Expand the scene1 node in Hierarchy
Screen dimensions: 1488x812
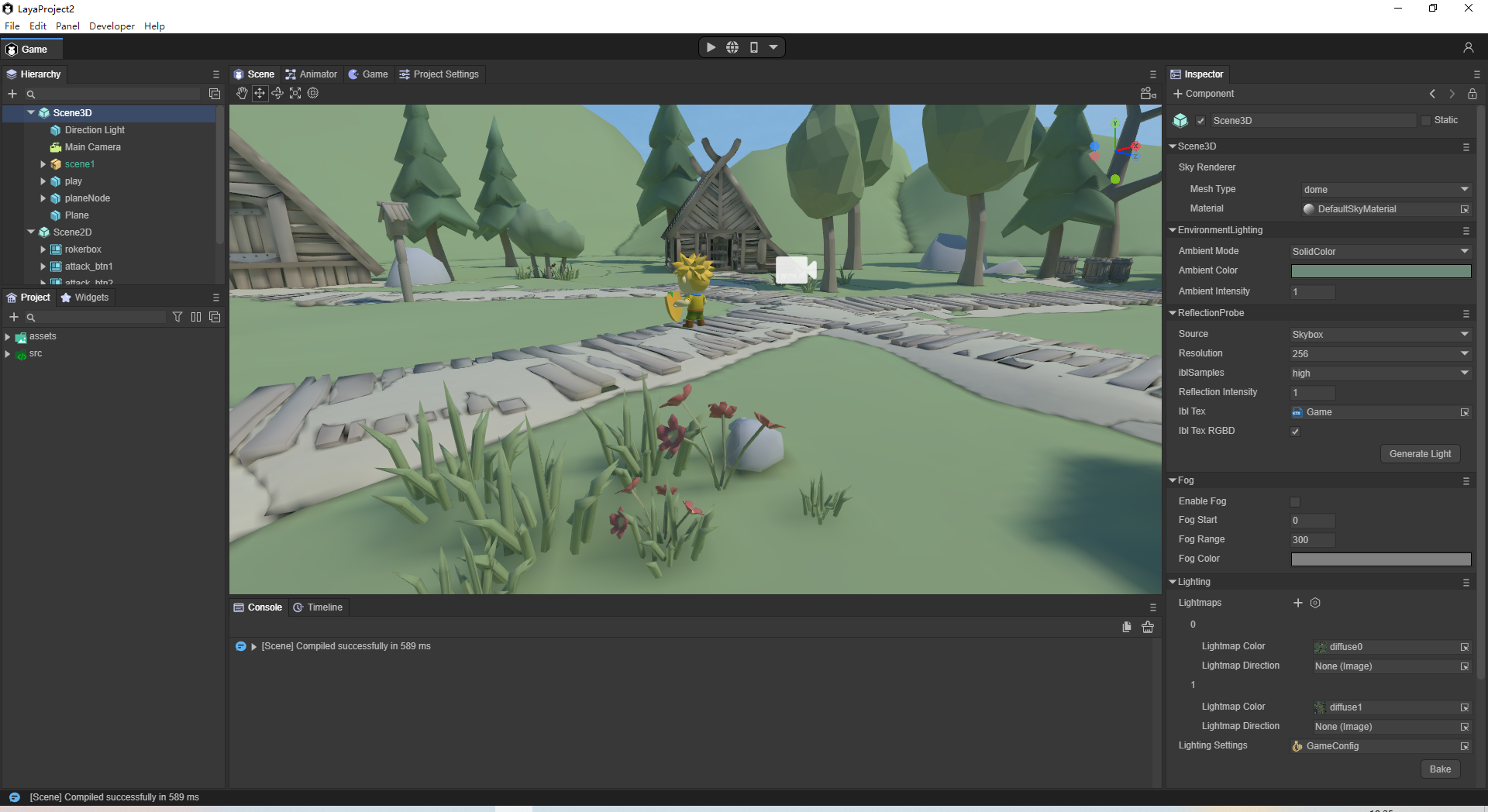(x=43, y=164)
